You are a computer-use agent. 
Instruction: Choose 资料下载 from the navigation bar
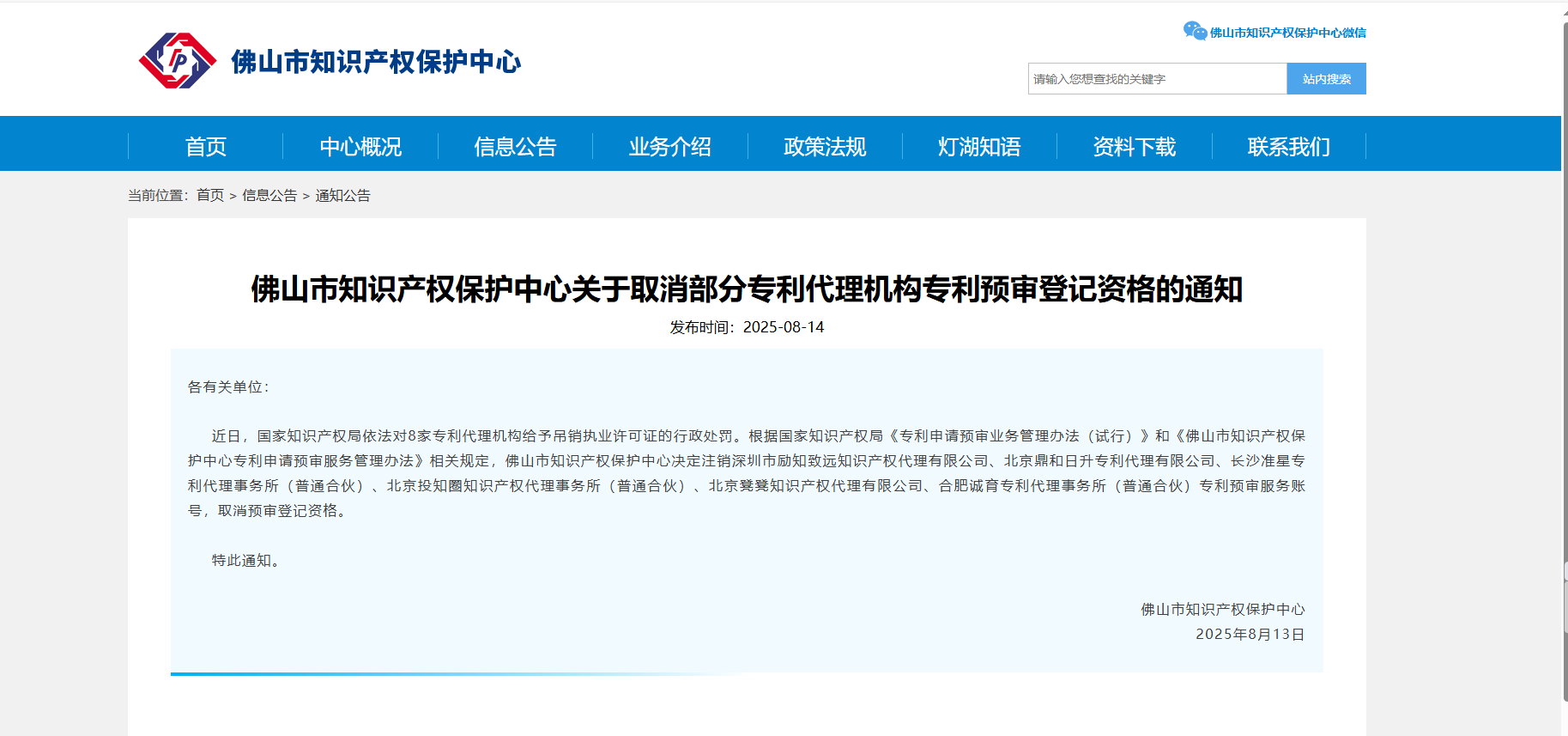pos(1134,147)
